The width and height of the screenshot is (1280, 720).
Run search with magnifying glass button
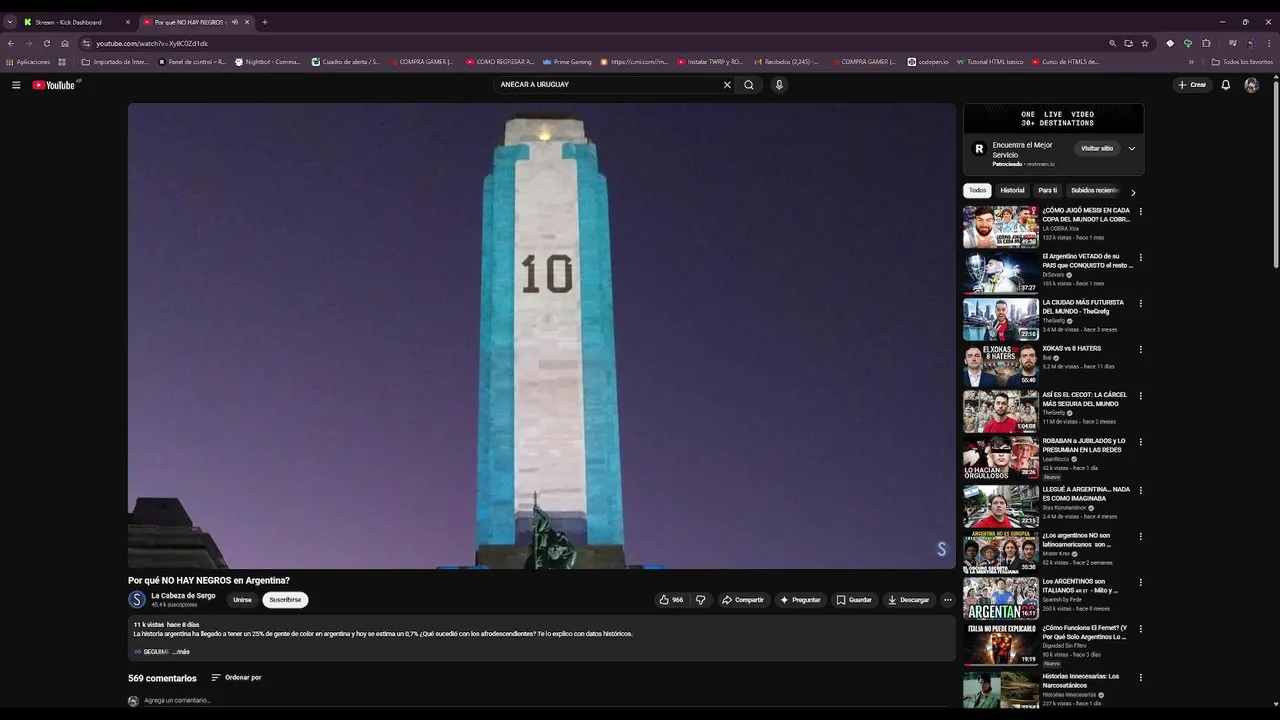click(x=749, y=85)
